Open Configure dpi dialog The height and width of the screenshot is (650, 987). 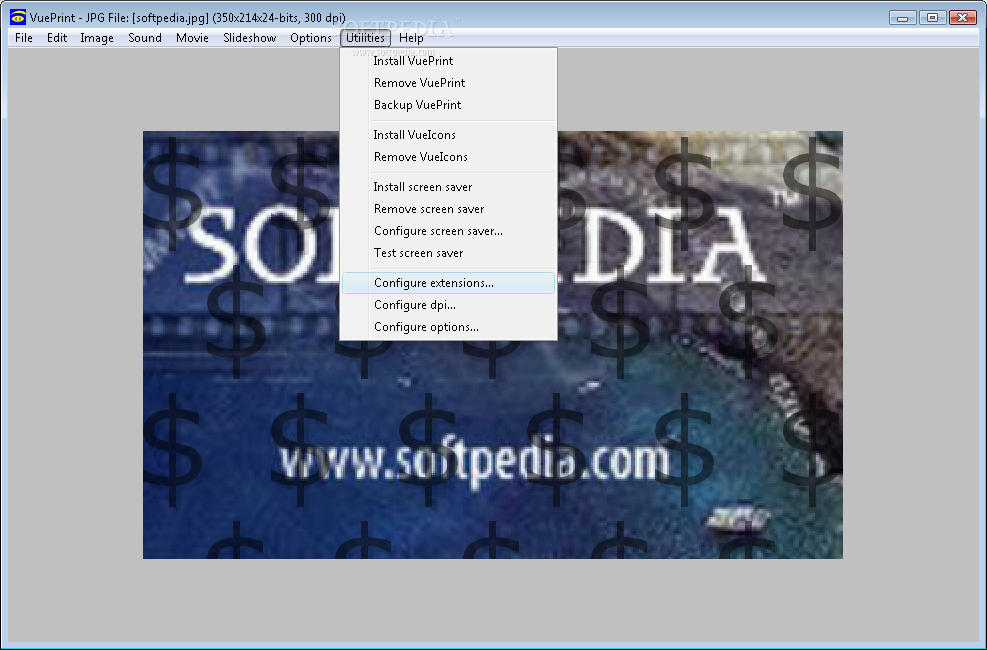[x=448, y=305]
